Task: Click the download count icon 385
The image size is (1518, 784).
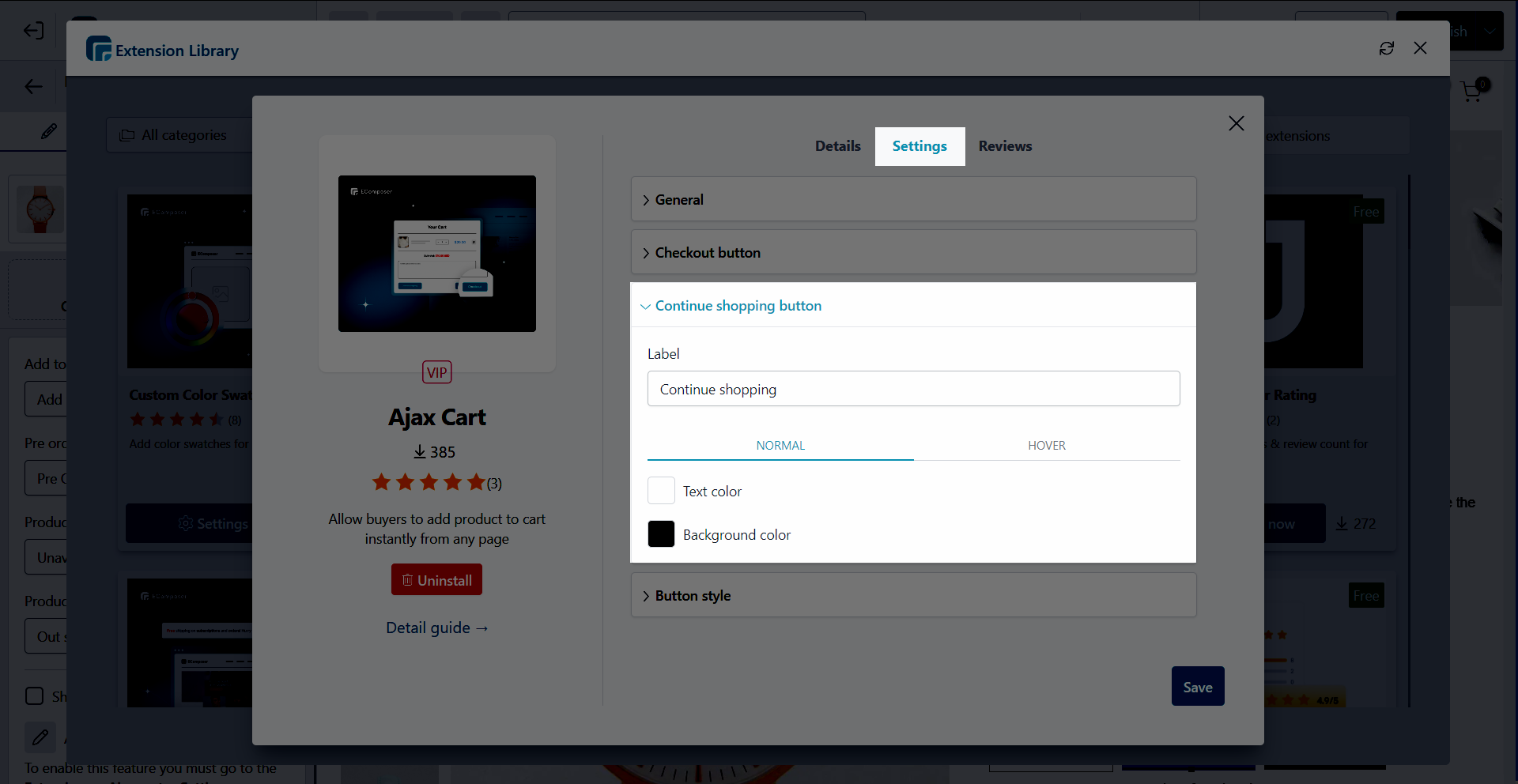Action: click(x=420, y=451)
